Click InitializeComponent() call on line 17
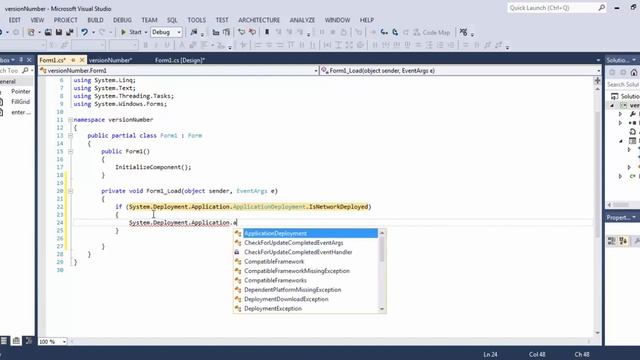The image size is (640, 360). tap(153, 167)
